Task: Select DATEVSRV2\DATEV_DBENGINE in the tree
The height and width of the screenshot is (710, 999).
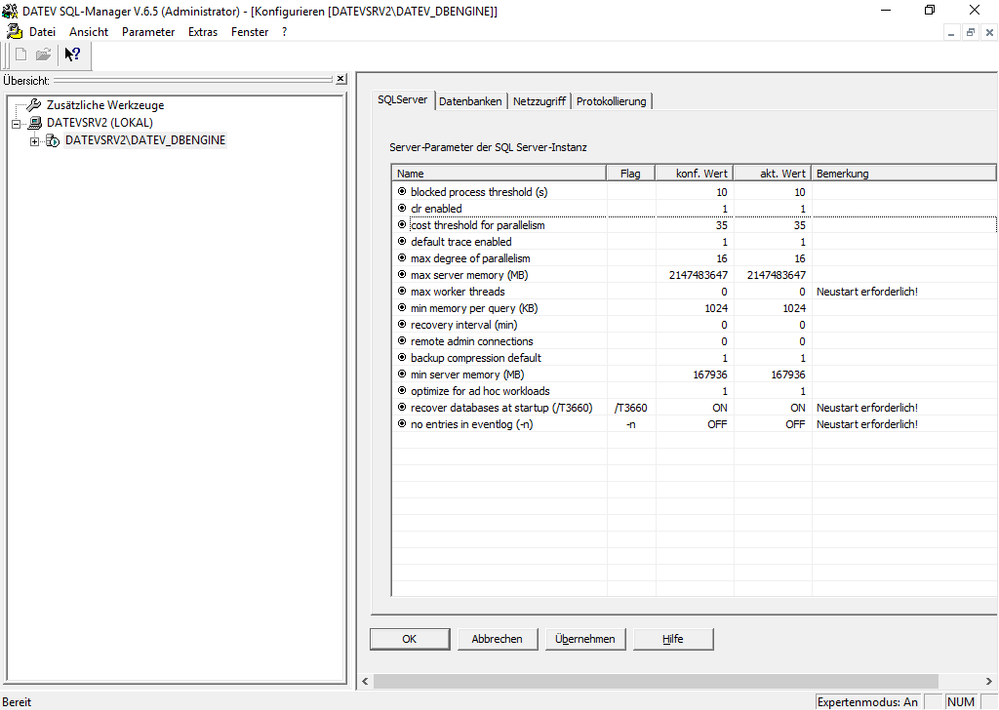Action: point(145,140)
